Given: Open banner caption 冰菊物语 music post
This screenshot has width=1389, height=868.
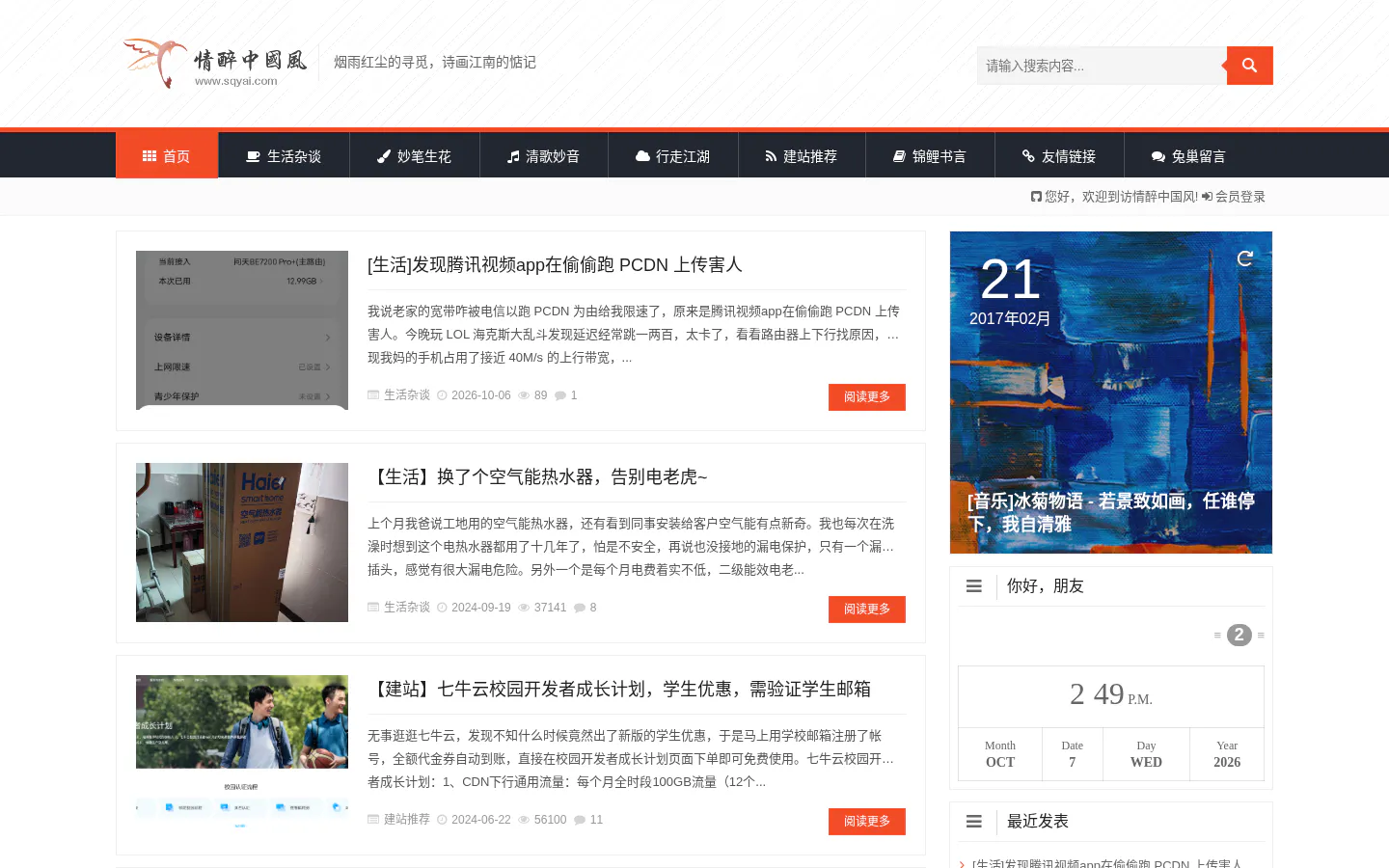Looking at the screenshot, I should (x=1111, y=512).
